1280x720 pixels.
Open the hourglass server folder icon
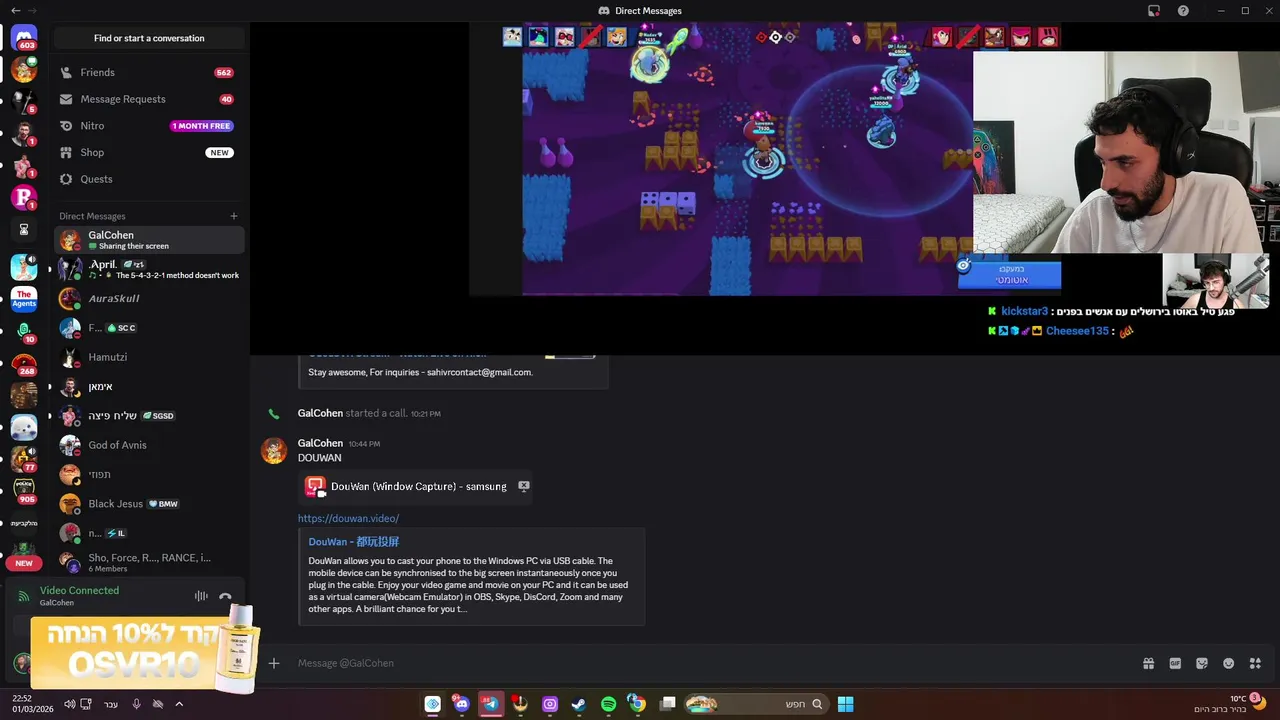click(x=24, y=229)
